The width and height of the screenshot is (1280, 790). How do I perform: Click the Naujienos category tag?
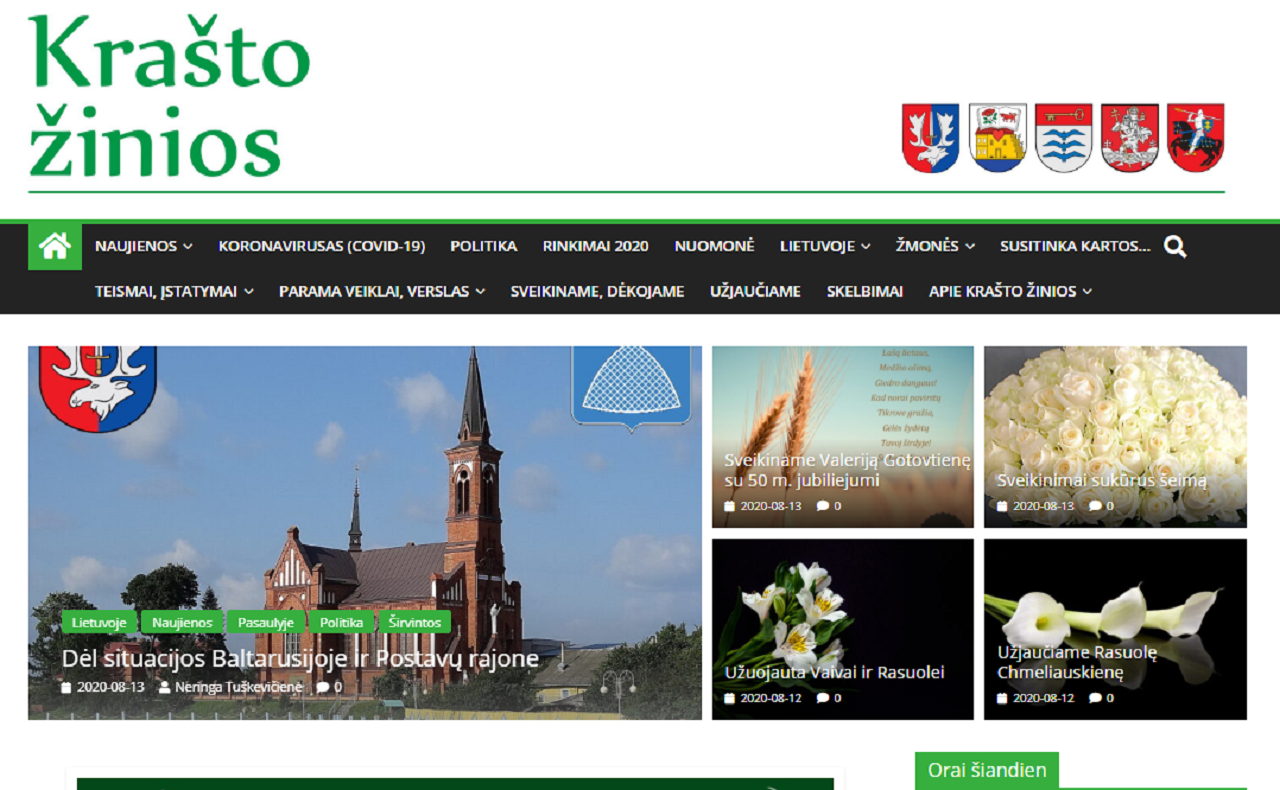pyautogui.click(x=182, y=622)
